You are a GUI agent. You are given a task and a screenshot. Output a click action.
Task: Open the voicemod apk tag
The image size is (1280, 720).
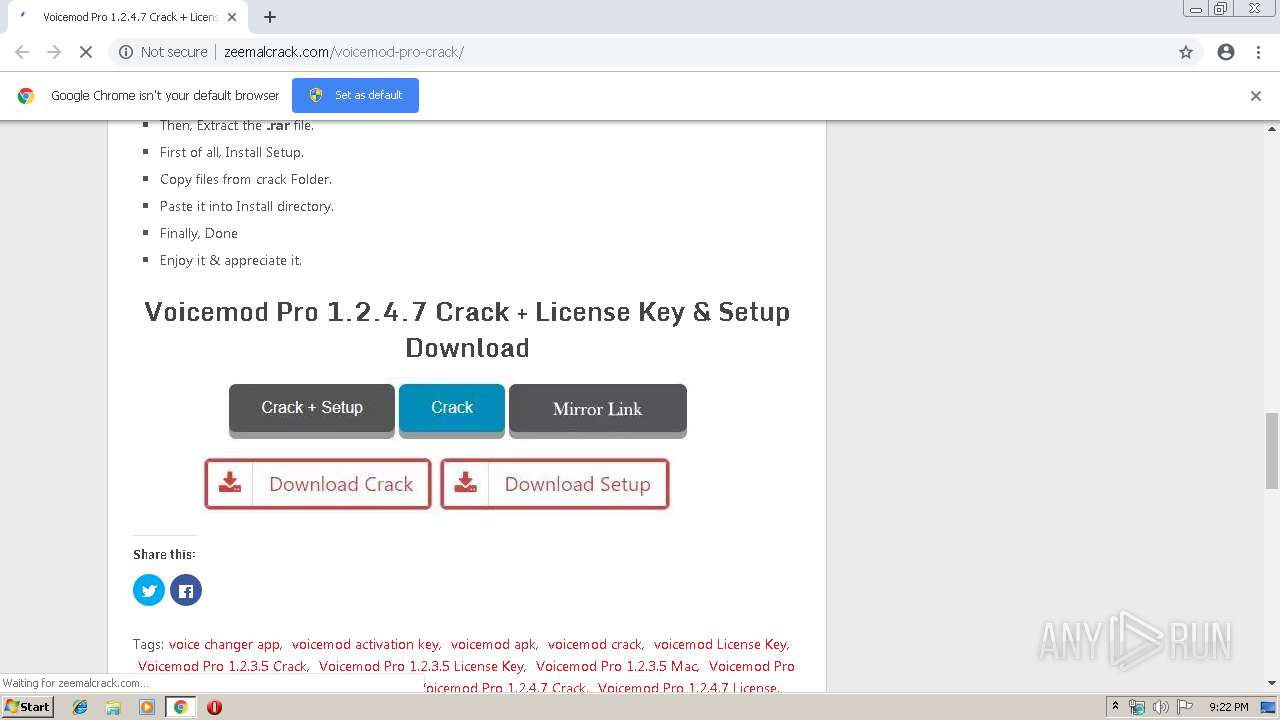(x=493, y=644)
